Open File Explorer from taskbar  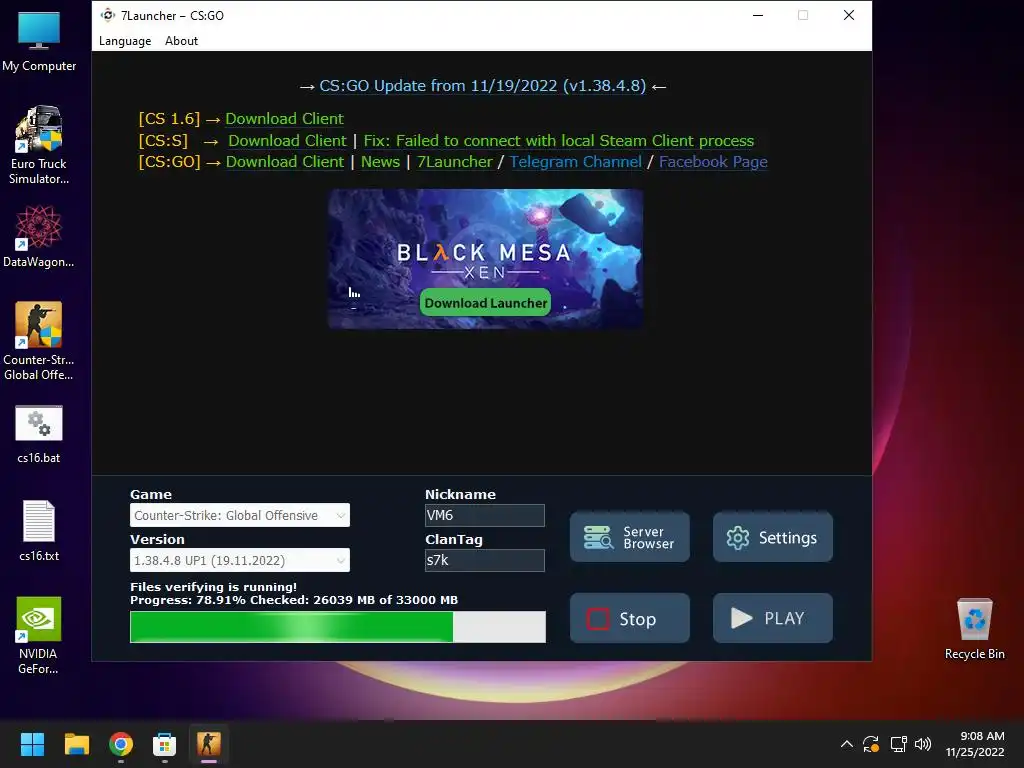[76, 744]
